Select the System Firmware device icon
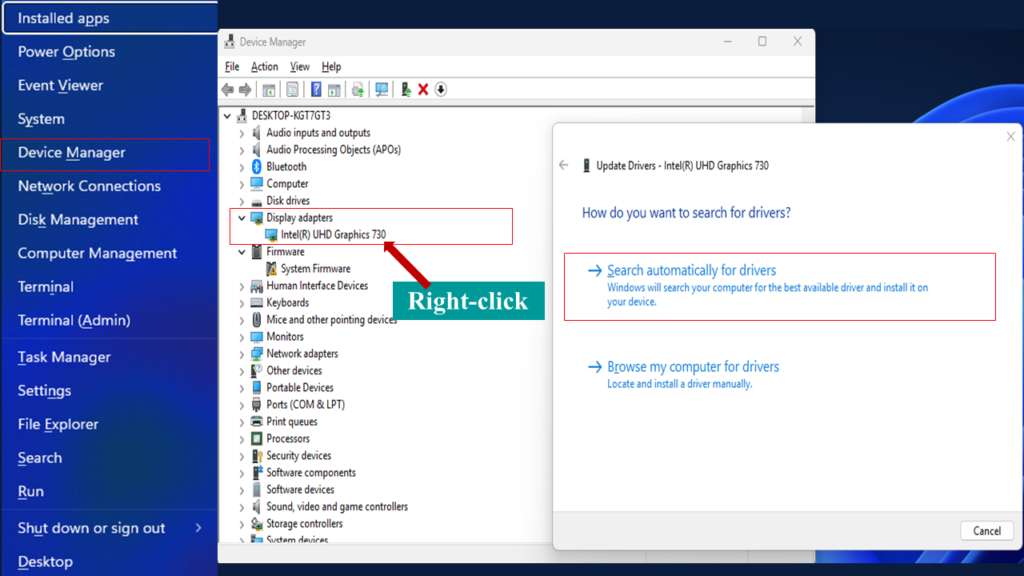The height and width of the screenshot is (576, 1024). pos(271,268)
